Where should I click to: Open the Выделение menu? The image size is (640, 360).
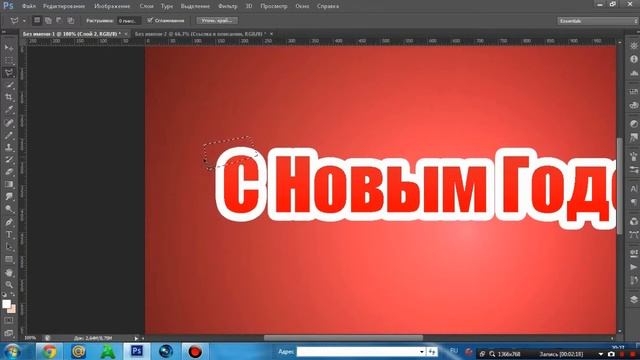(195, 6)
